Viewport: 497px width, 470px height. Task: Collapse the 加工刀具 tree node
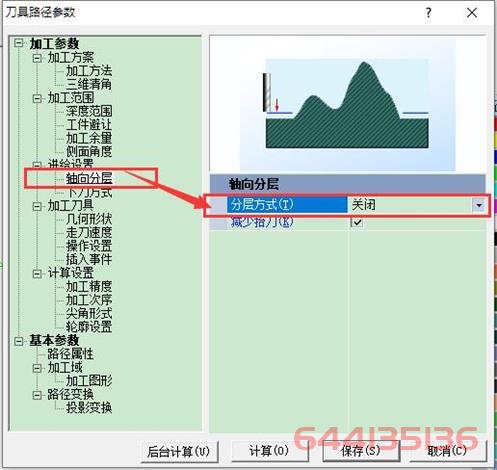(37, 206)
